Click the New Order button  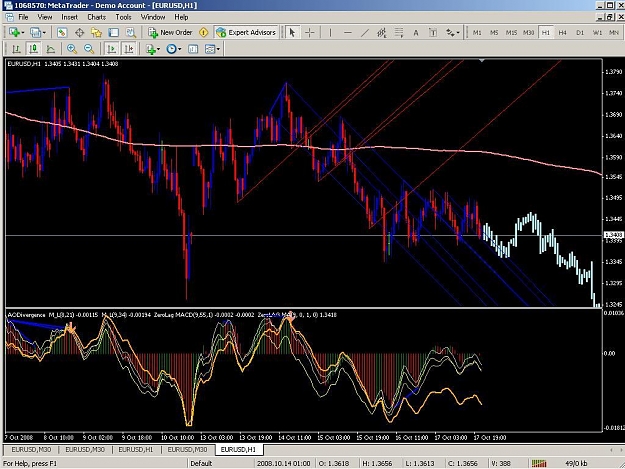pos(170,33)
